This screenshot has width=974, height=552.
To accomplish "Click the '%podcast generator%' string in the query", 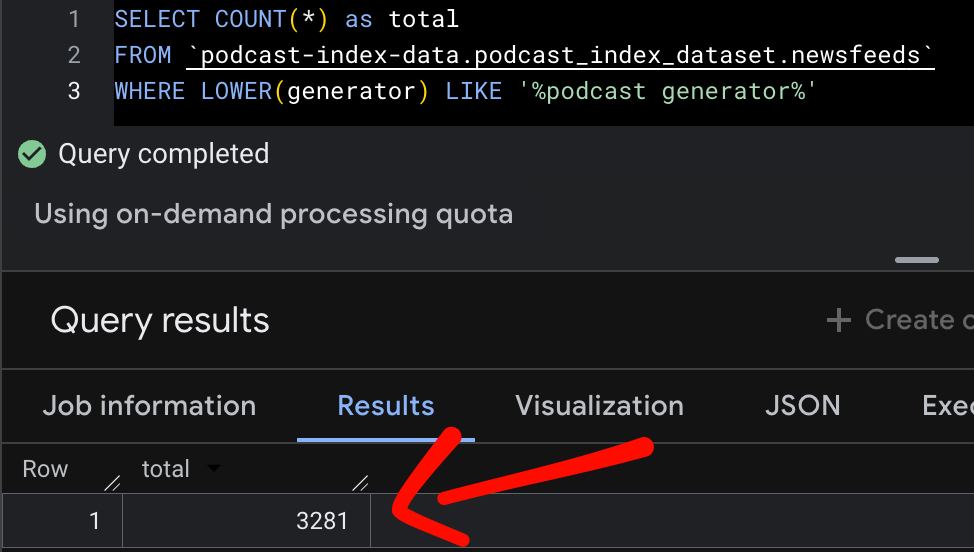I will pyautogui.click(x=668, y=91).
